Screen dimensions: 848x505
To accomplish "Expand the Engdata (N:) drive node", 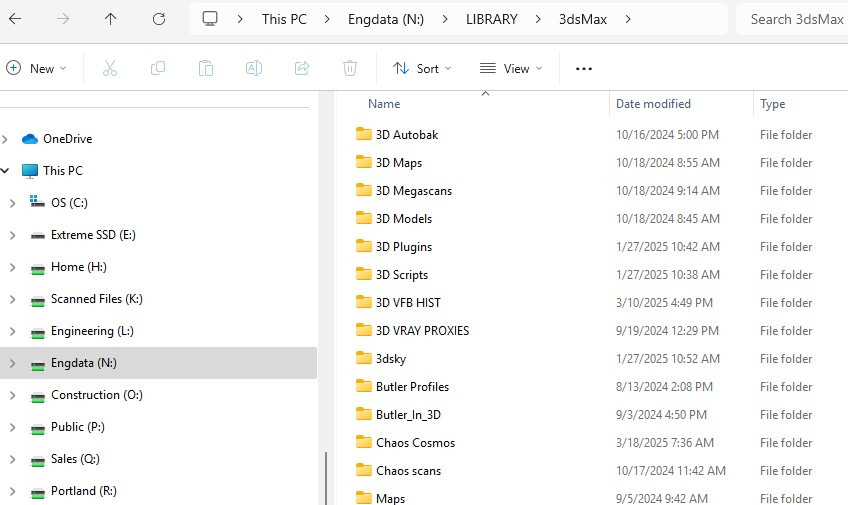I will (x=12, y=363).
